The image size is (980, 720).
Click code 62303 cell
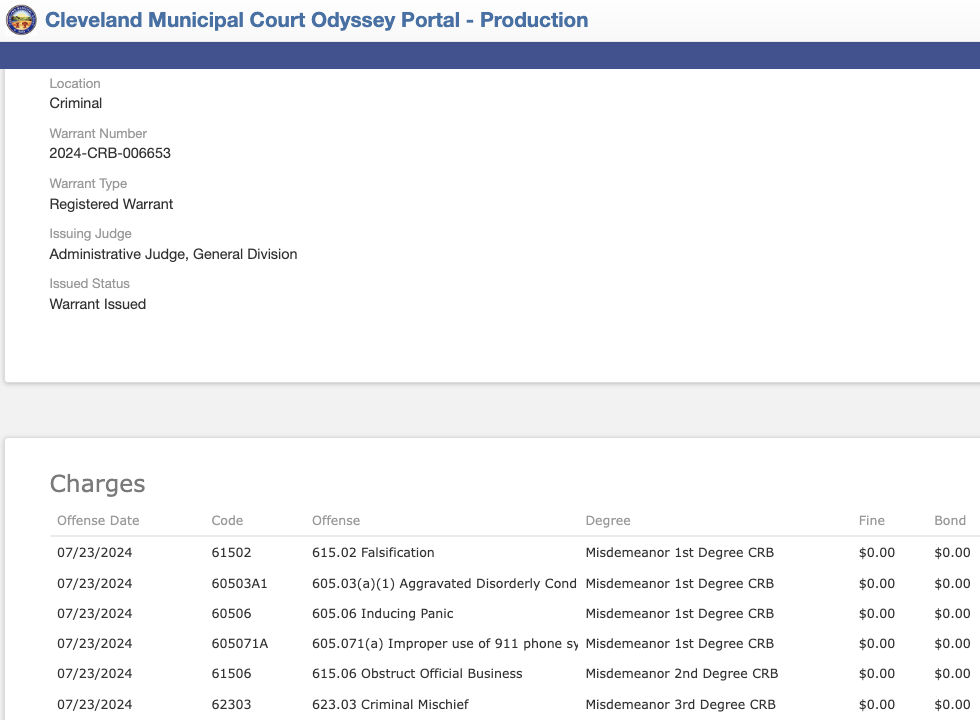[231, 704]
